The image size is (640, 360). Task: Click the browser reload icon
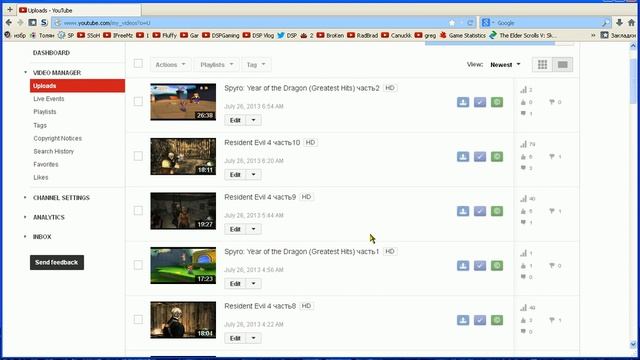point(470,23)
